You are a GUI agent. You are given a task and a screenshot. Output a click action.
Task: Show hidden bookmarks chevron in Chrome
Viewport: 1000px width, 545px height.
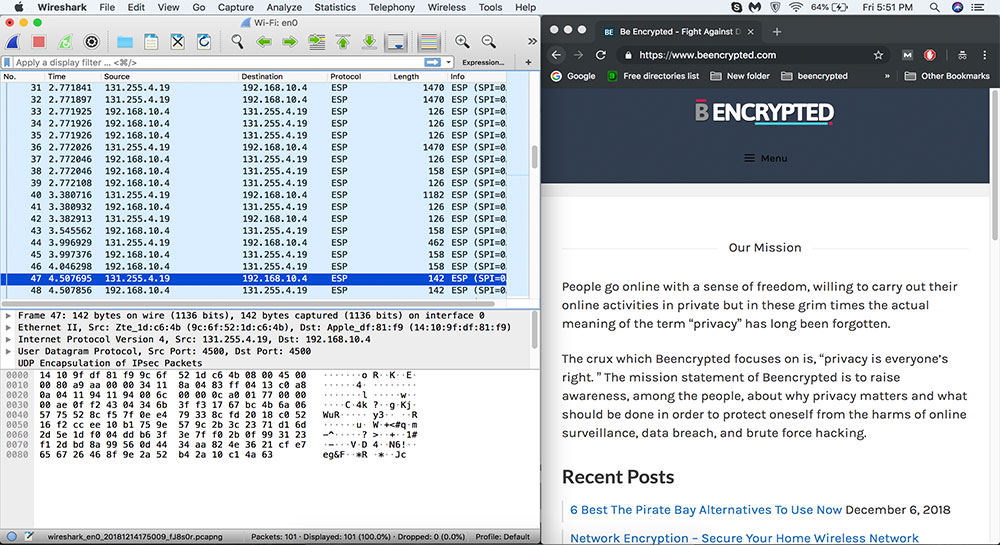click(x=886, y=76)
